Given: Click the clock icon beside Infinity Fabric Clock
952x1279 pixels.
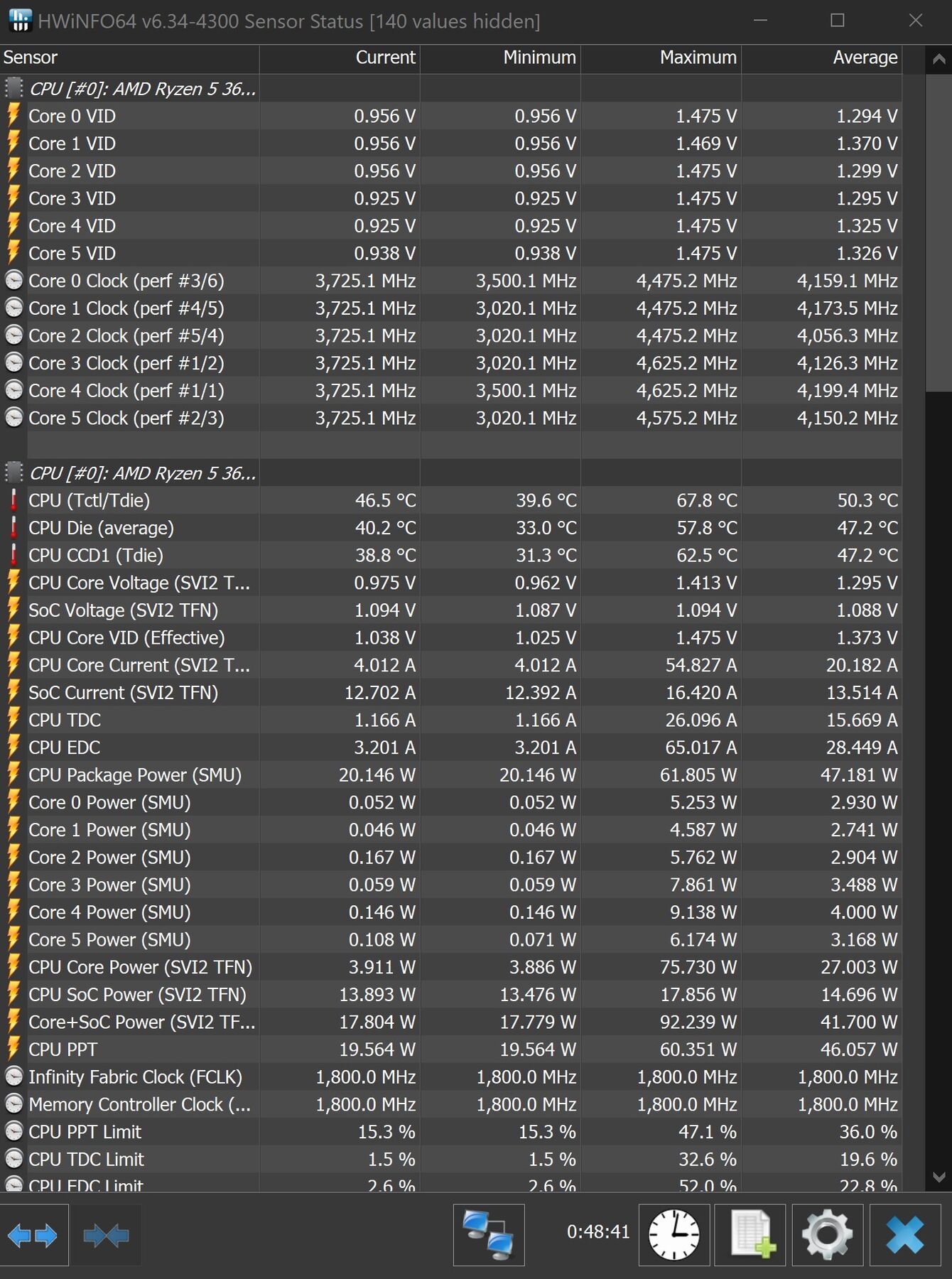Looking at the screenshot, I should pos(13,1076).
